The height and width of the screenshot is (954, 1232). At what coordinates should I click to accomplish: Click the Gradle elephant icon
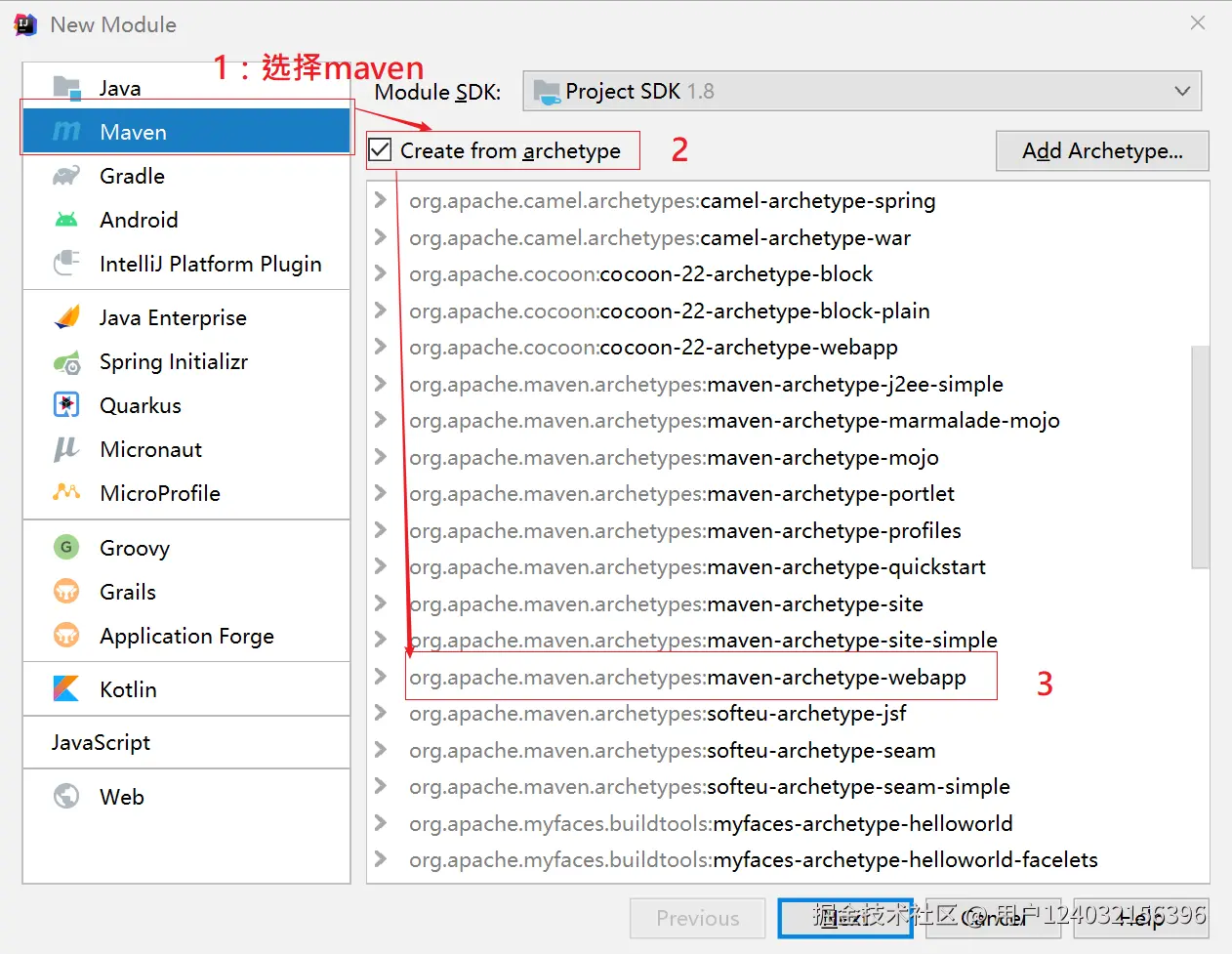point(66,176)
